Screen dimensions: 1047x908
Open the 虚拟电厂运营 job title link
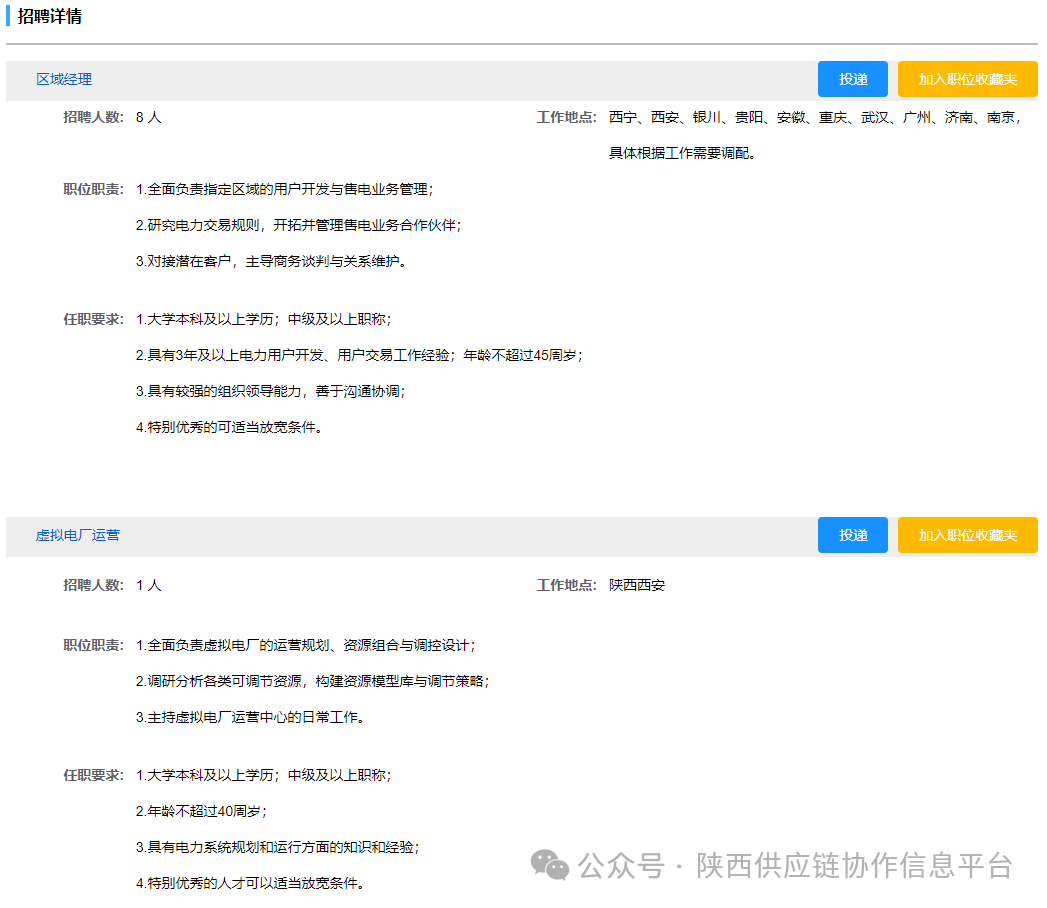click(x=77, y=535)
